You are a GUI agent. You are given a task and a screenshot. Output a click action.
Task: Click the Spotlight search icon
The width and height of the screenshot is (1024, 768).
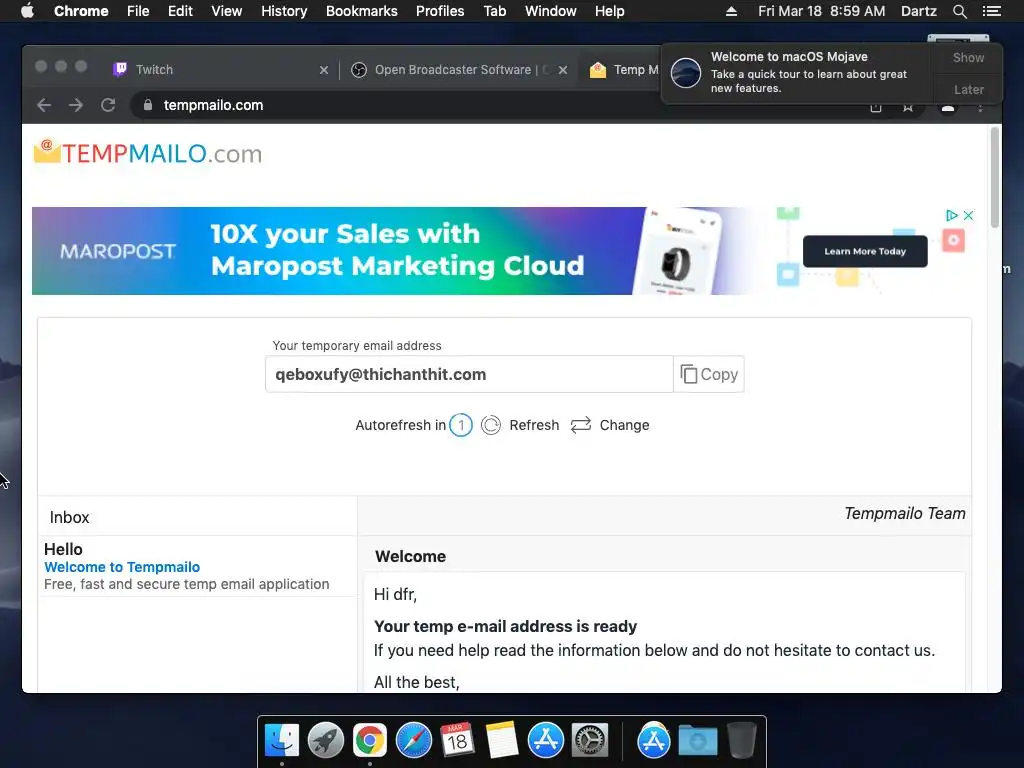[x=959, y=11]
